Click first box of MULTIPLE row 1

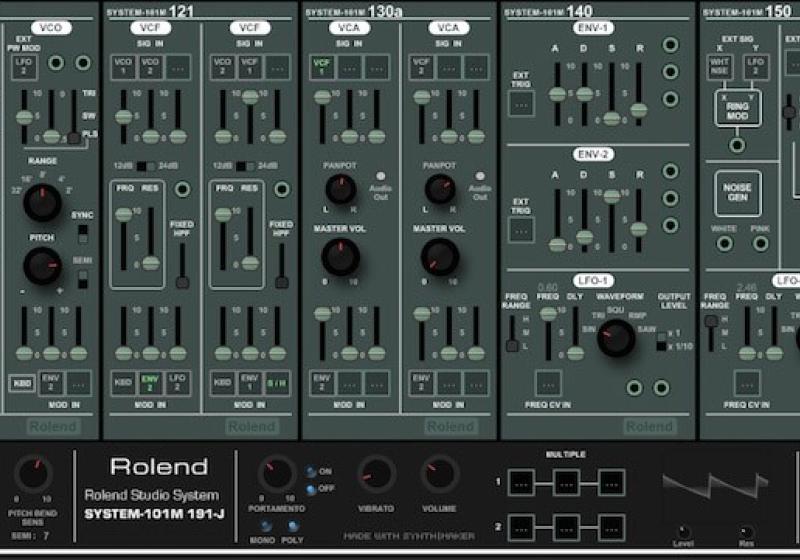(x=521, y=482)
